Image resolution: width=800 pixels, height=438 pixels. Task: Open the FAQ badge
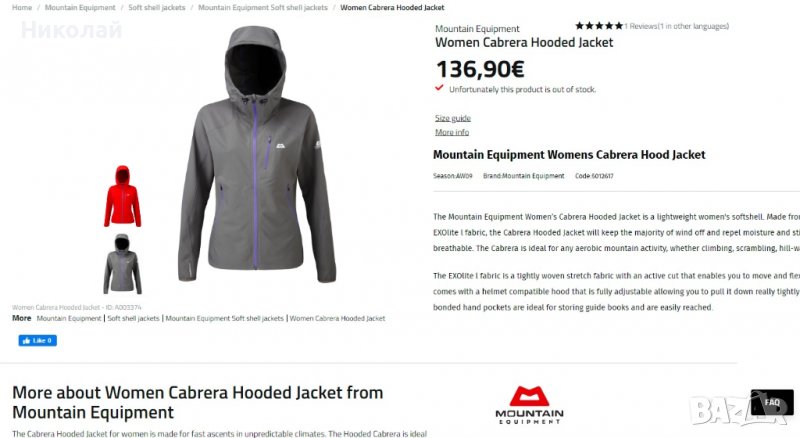click(x=772, y=402)
